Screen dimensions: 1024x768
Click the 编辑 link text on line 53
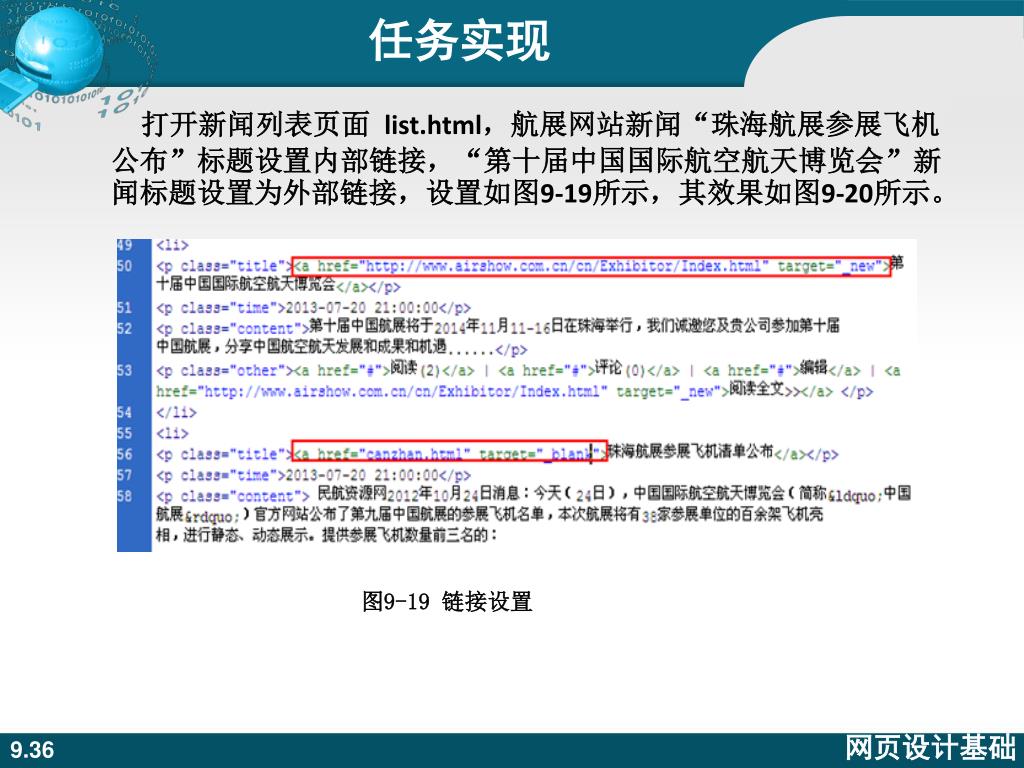pyautogui.click(x=814, y=368)
